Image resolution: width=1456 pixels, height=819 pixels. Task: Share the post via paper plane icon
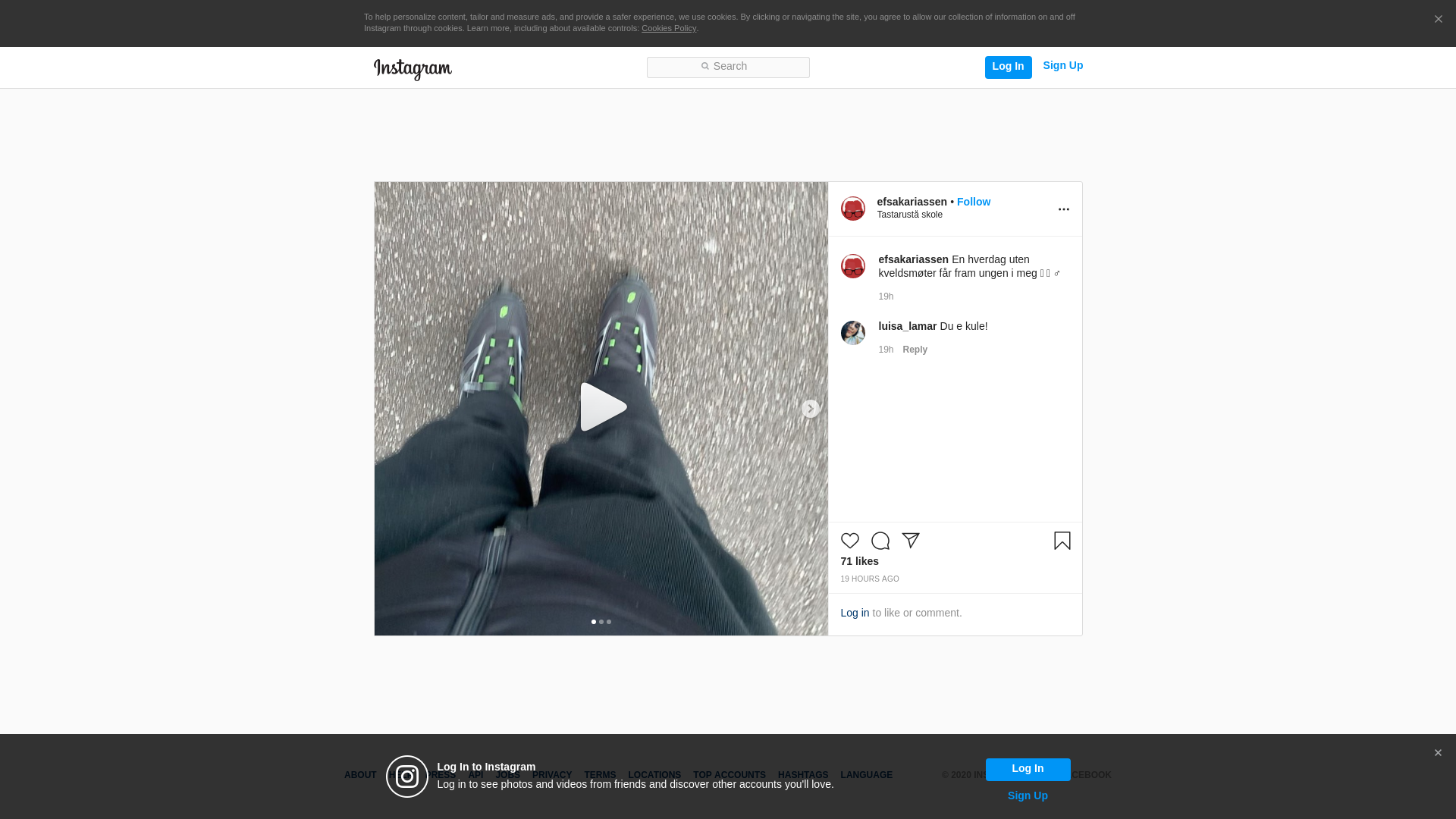(910, 541)
